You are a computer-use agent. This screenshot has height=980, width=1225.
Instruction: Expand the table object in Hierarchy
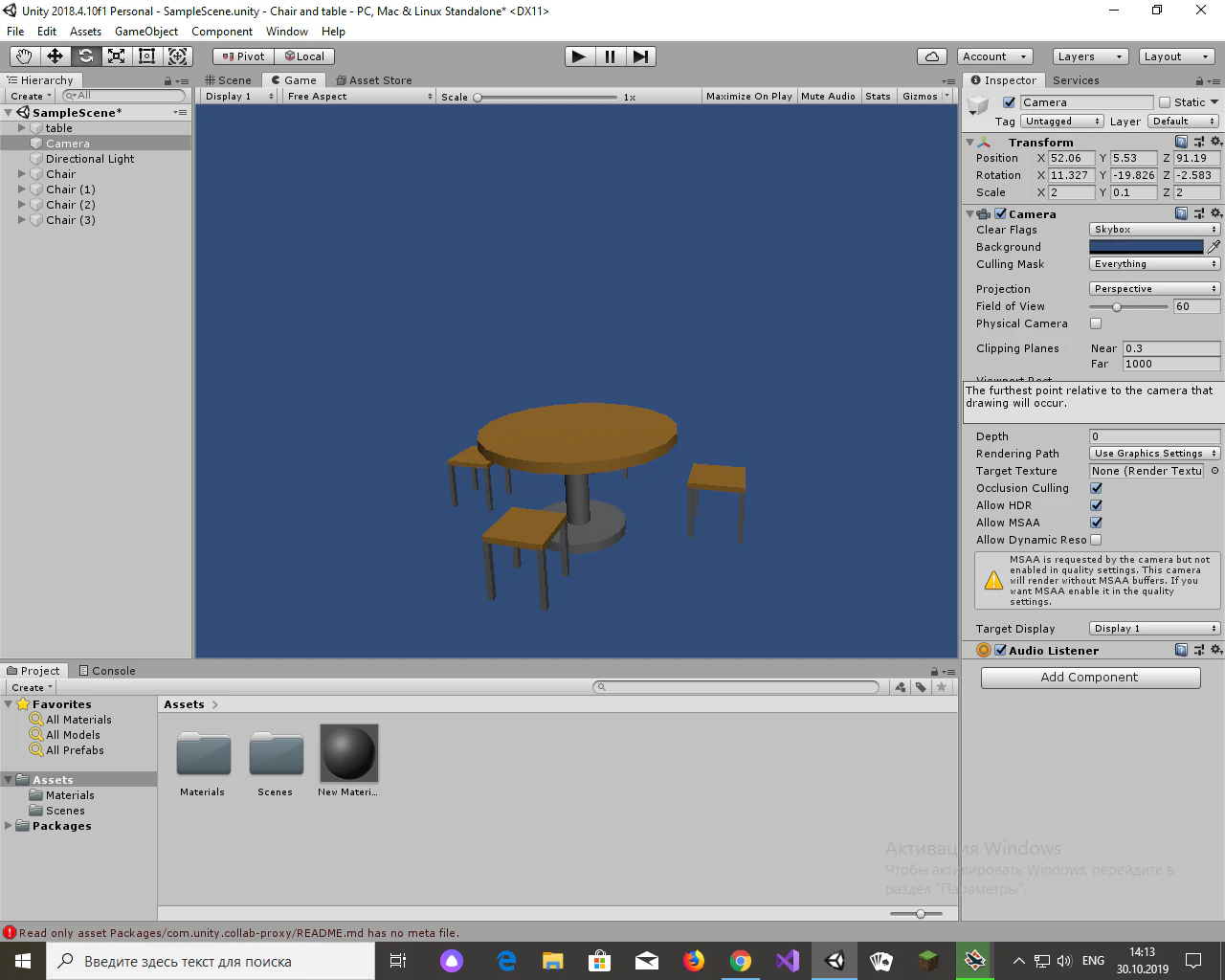[22, 128]
